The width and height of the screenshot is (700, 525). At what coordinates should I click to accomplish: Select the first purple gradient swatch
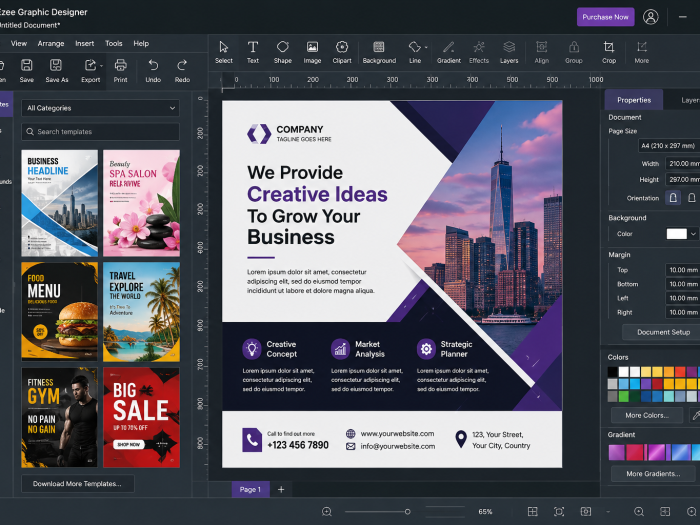(x=617, y=452)
